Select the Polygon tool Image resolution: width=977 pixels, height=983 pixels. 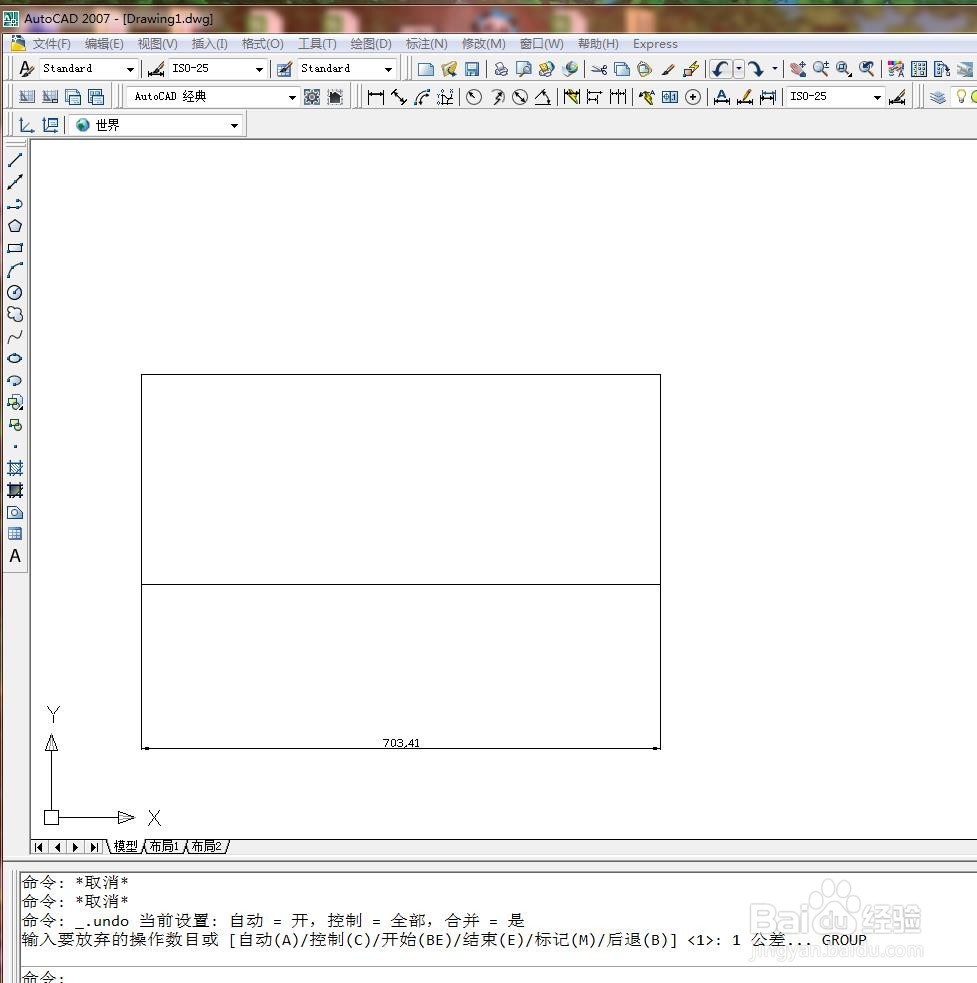15,226
